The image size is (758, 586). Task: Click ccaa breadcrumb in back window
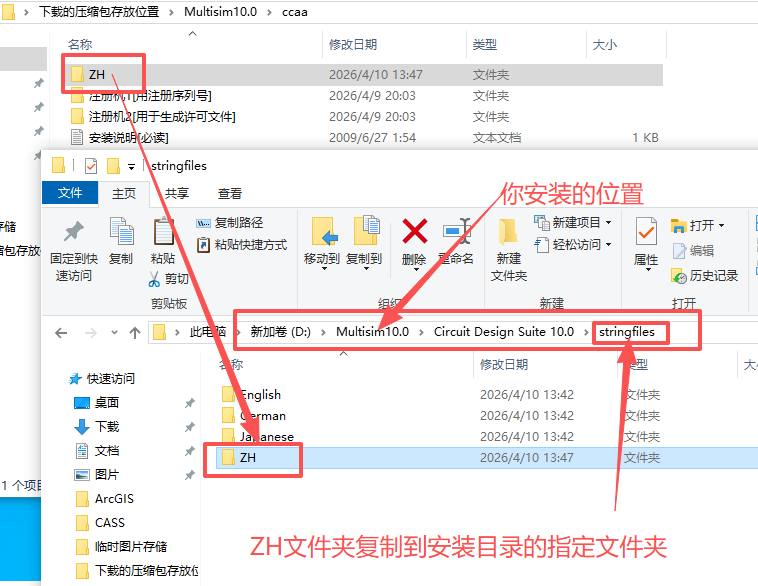coord(294,12)
